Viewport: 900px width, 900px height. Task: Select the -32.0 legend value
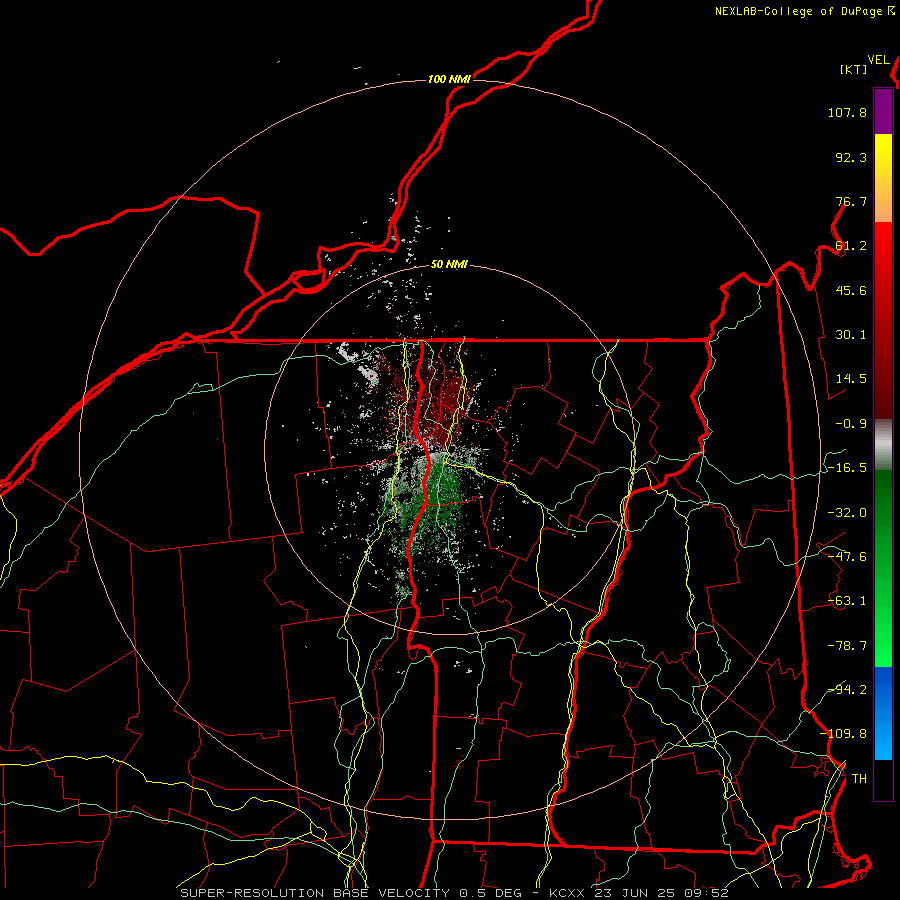(x=847, y=513)
